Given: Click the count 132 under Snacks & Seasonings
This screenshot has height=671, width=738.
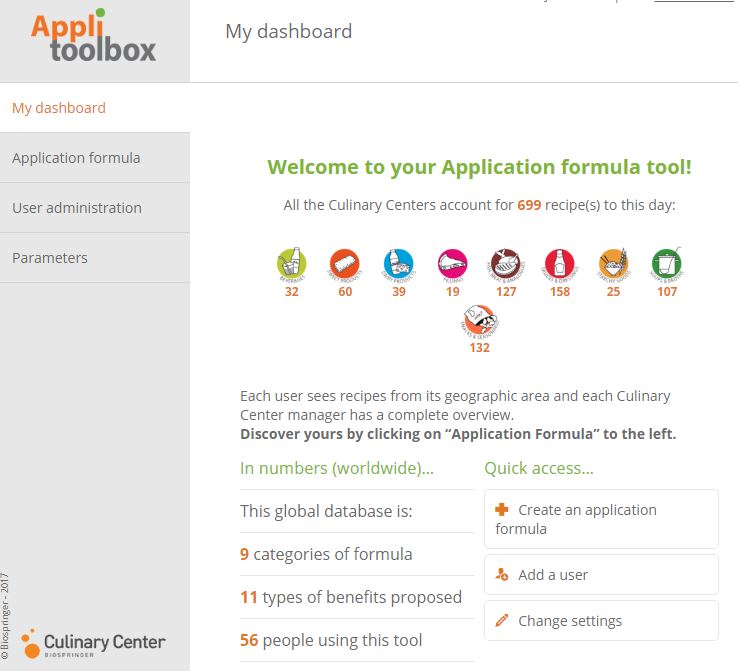Looking at the screenshot, I should [479, 348].
